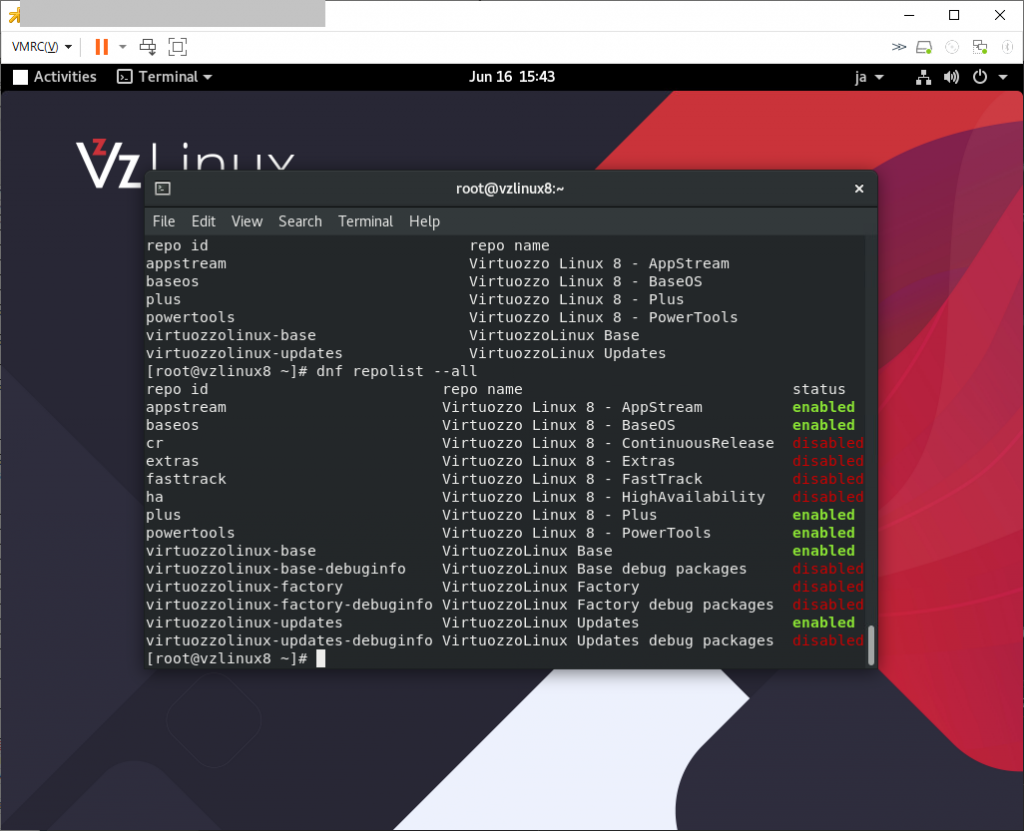1024x831 pixels.
Task: Open the Search menu in terminal
Action: pos(300,221)
